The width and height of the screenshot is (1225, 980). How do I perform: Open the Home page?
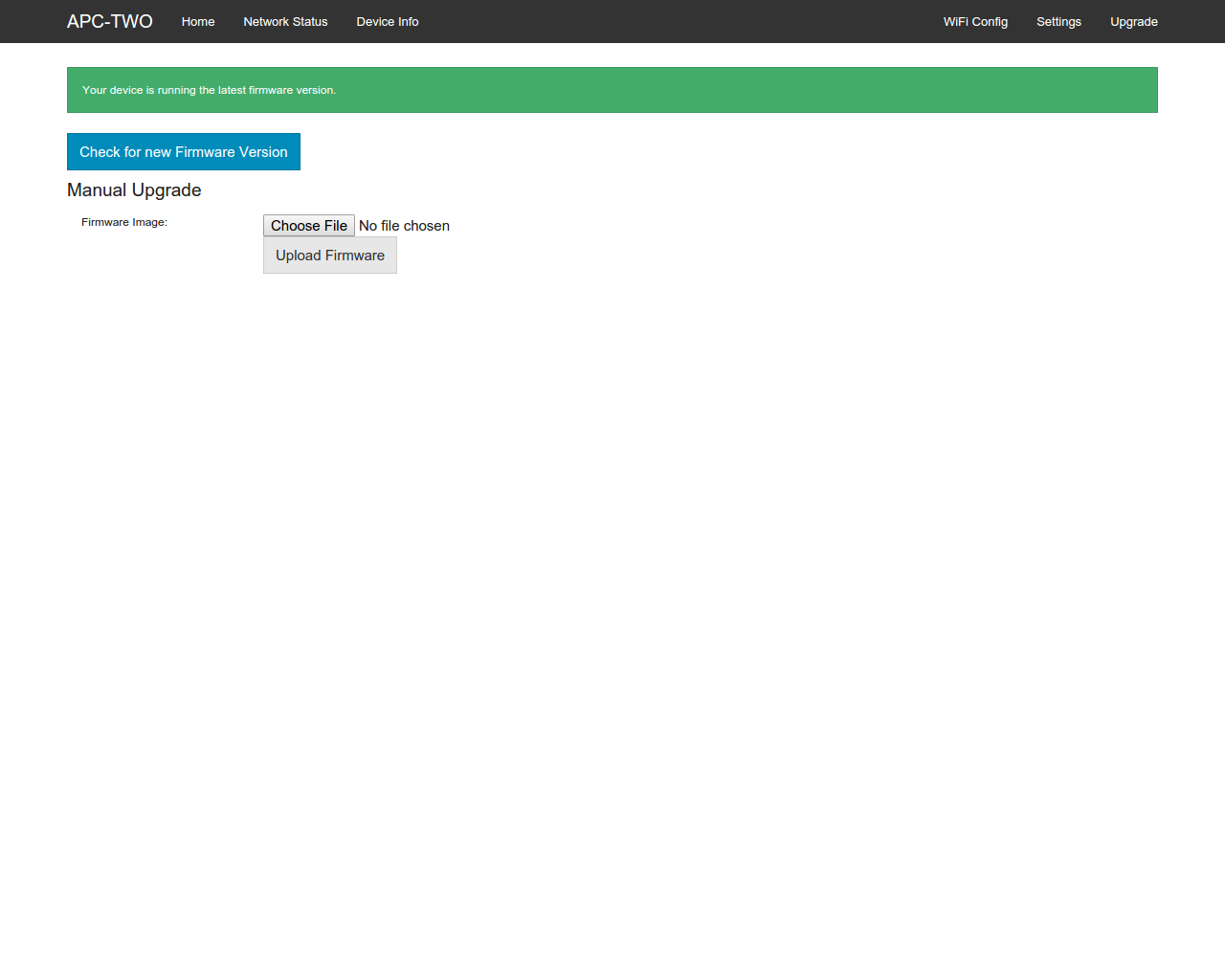coord(198,21)
